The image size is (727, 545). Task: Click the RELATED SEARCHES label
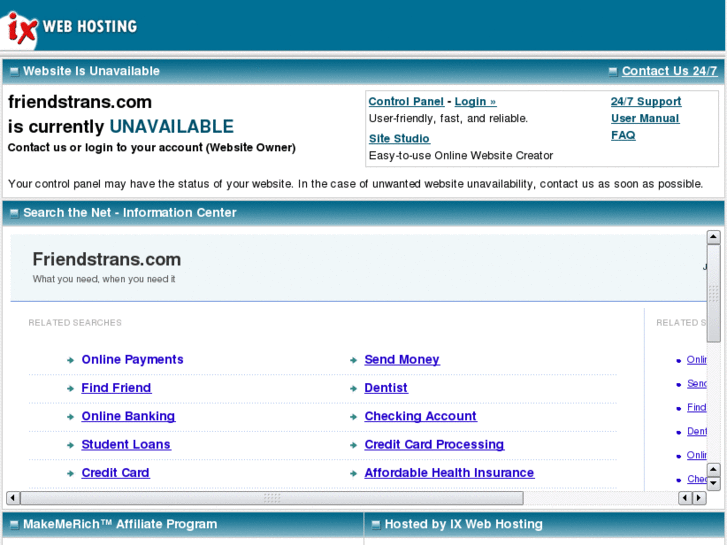click(75, 322)
